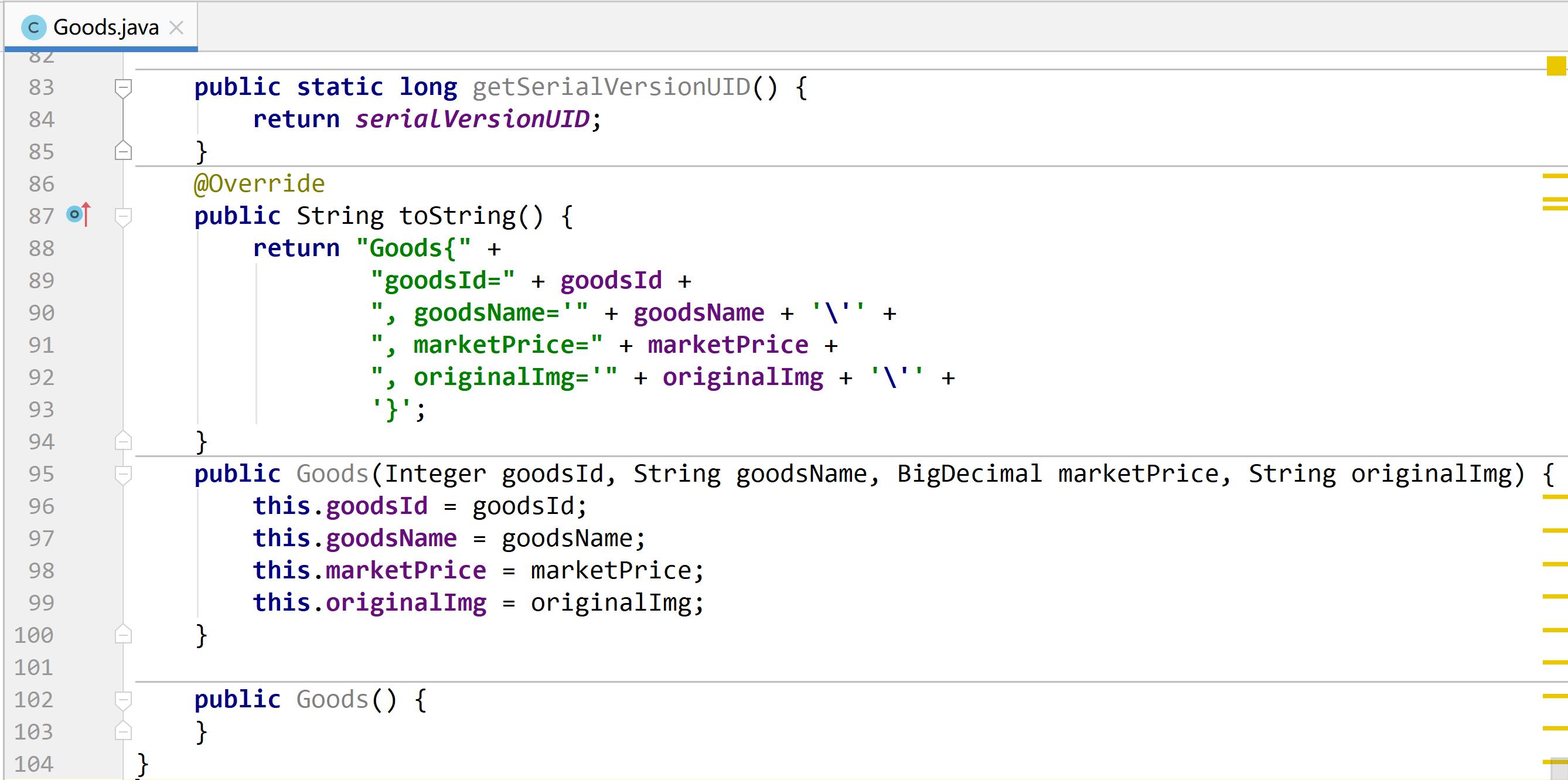The image size is (1568, 780).
Task: Click this.marketPrice field on line 98
Action: [406, 570]
